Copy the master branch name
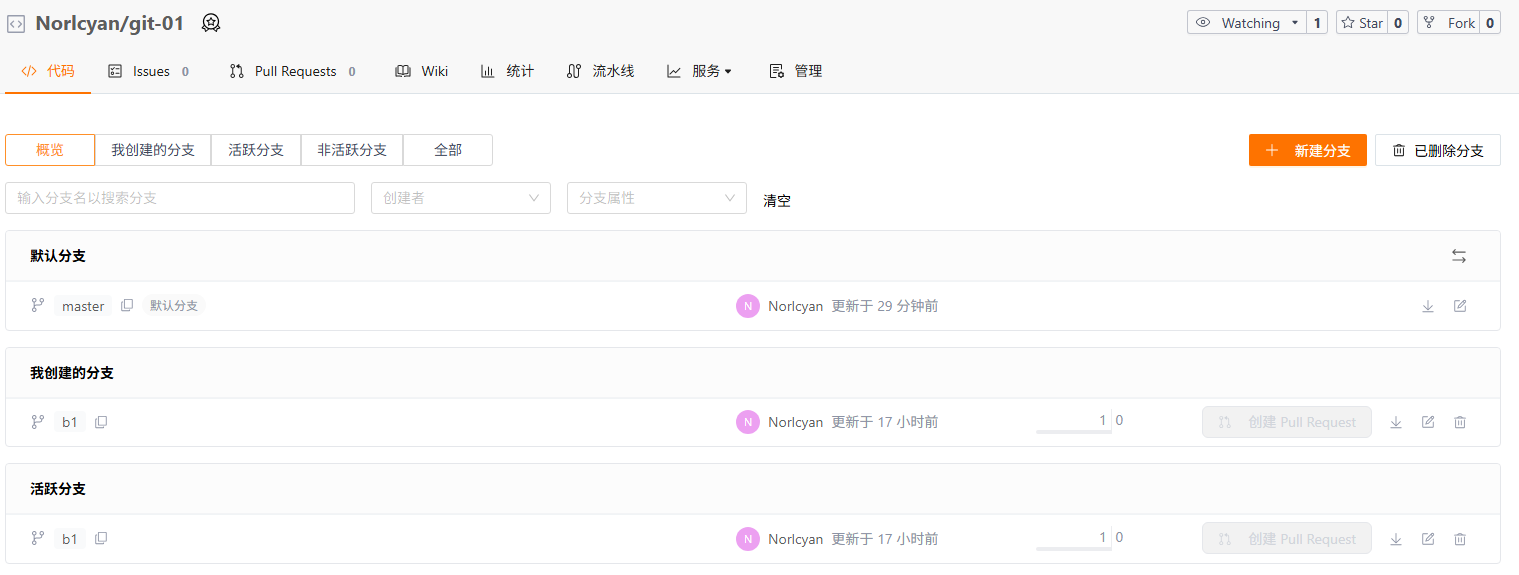 pos(127,305)
